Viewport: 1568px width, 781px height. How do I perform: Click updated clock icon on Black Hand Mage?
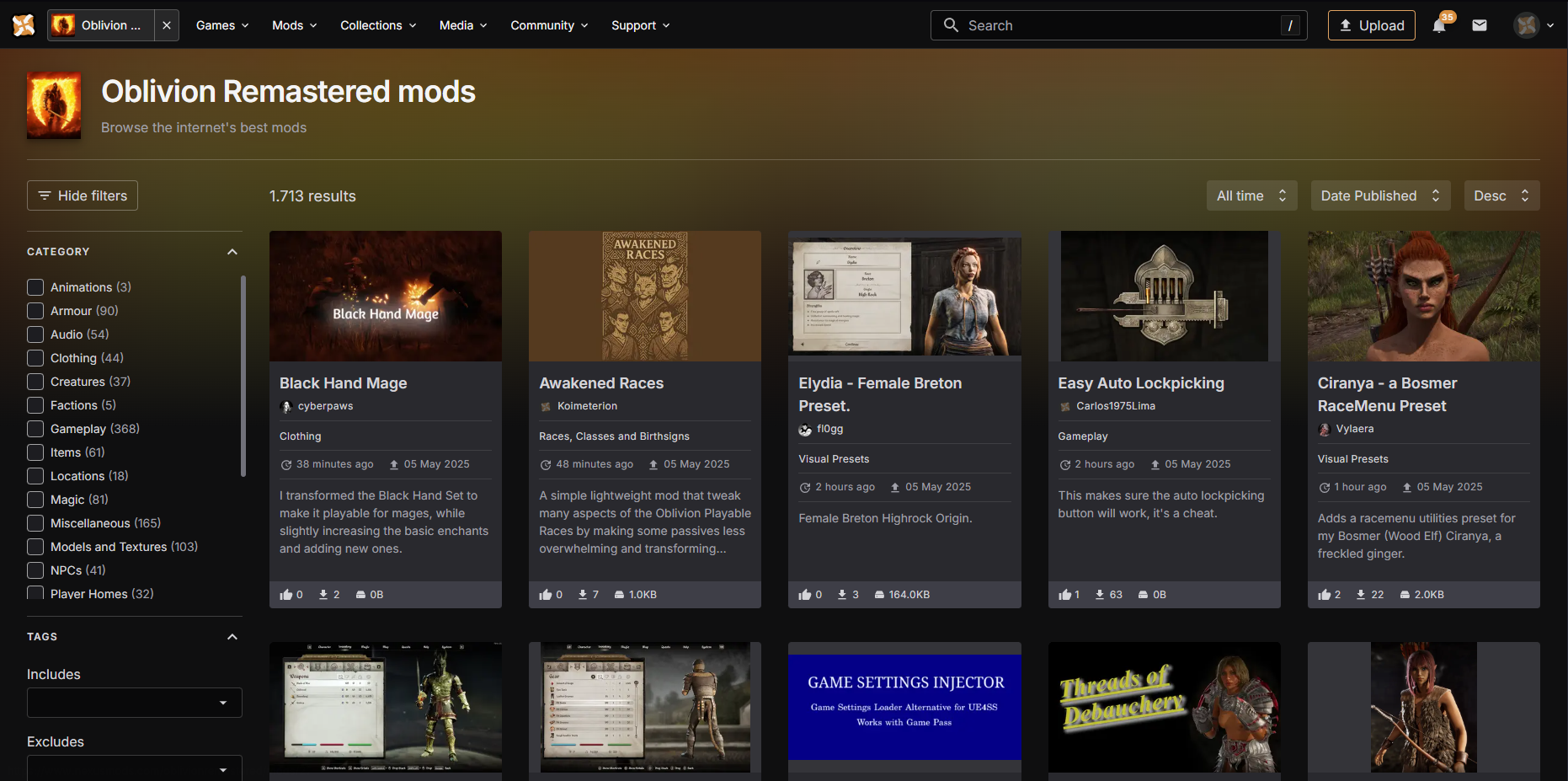(286, 465)
